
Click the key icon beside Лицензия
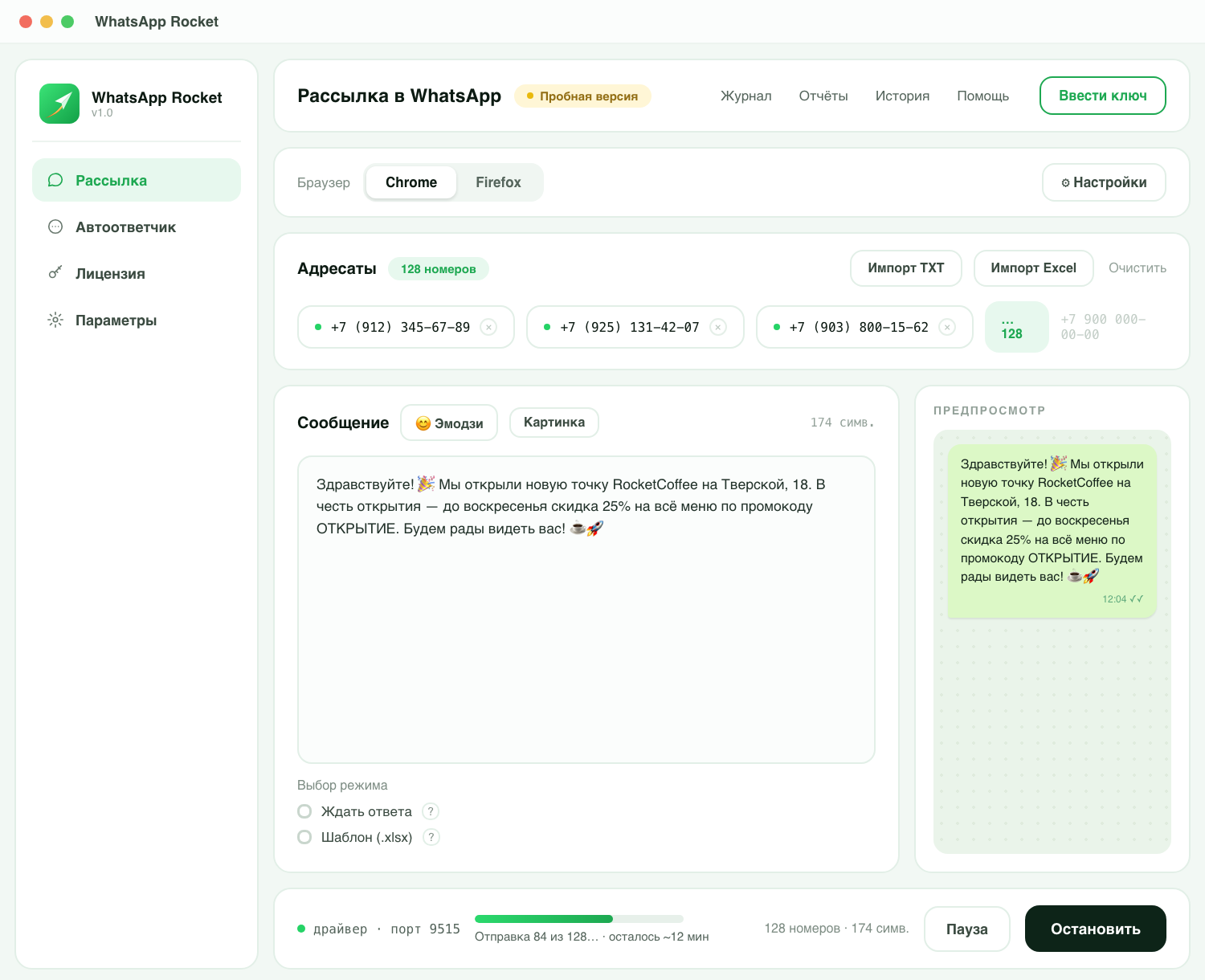pos(55,273)
